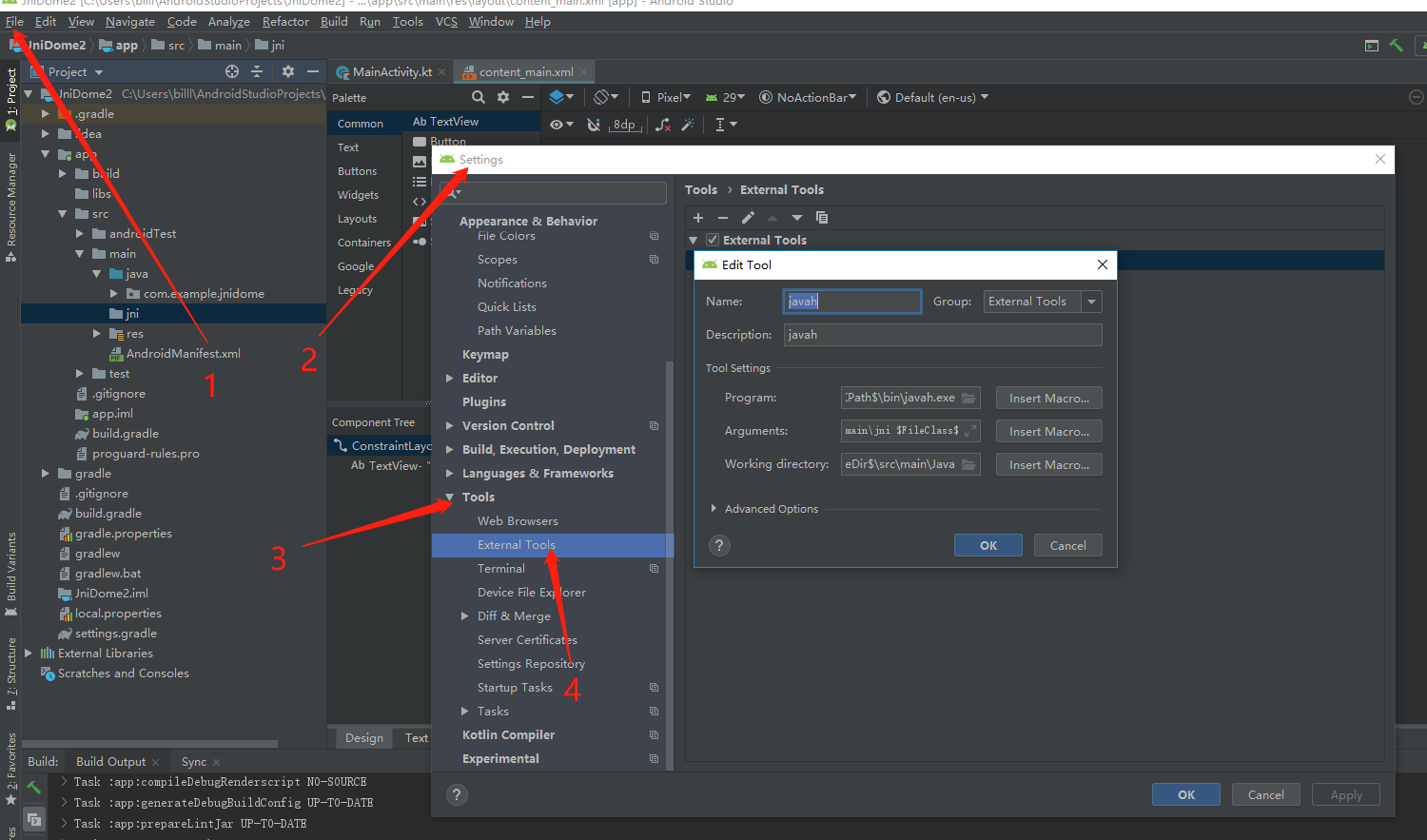The image size is (1427, 840).
Task: Open the Refactor menu
Action: (285, 21)
